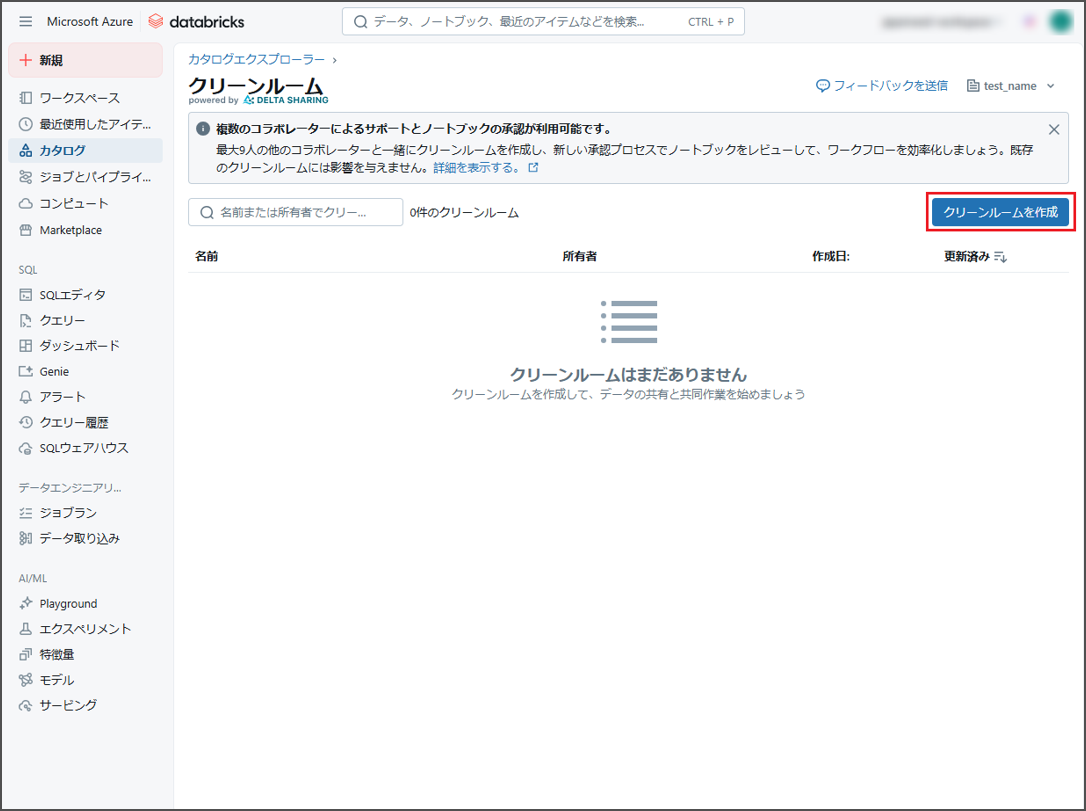1086x811 pixels.
Task: Open the 特徴量 icon
Action: [26, 654]
